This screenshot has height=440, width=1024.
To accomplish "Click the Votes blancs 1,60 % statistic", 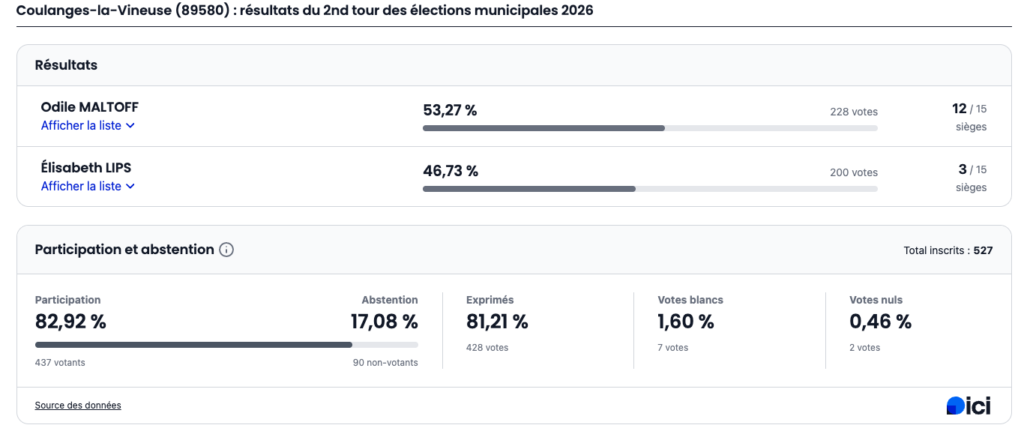I will click(x=686, y=321).
